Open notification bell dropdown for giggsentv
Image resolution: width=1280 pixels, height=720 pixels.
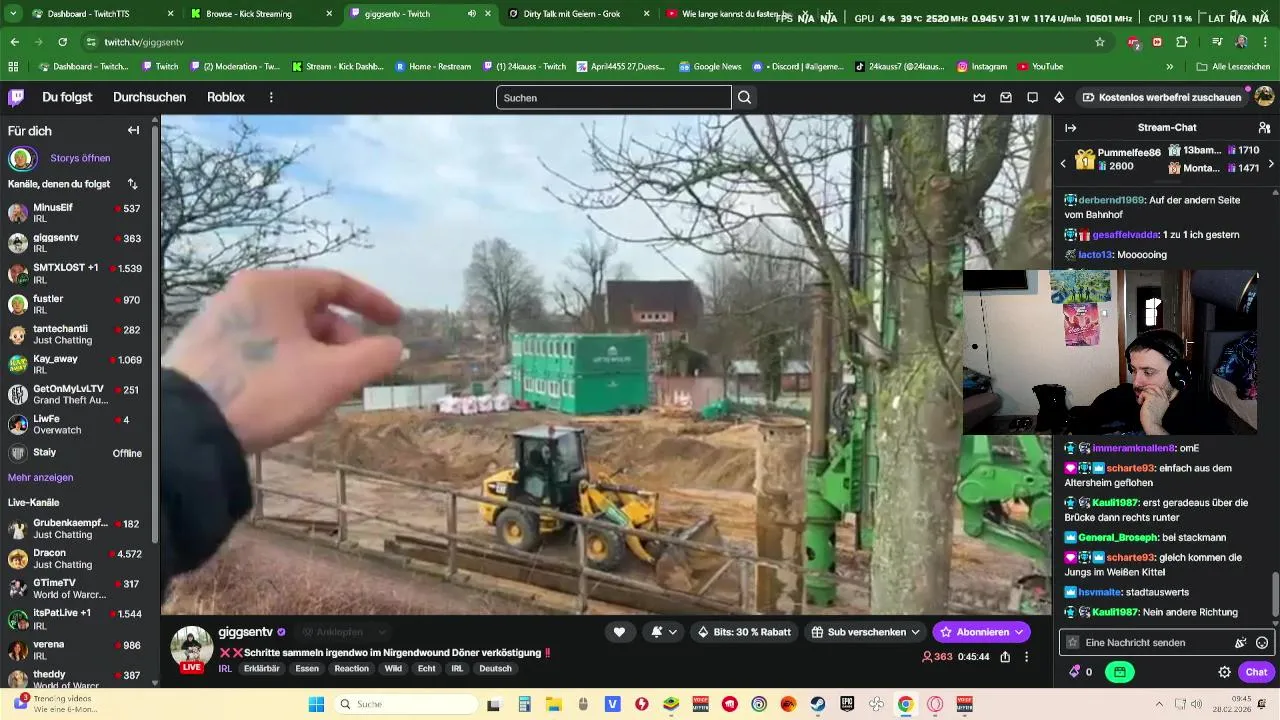click(663, 632)
